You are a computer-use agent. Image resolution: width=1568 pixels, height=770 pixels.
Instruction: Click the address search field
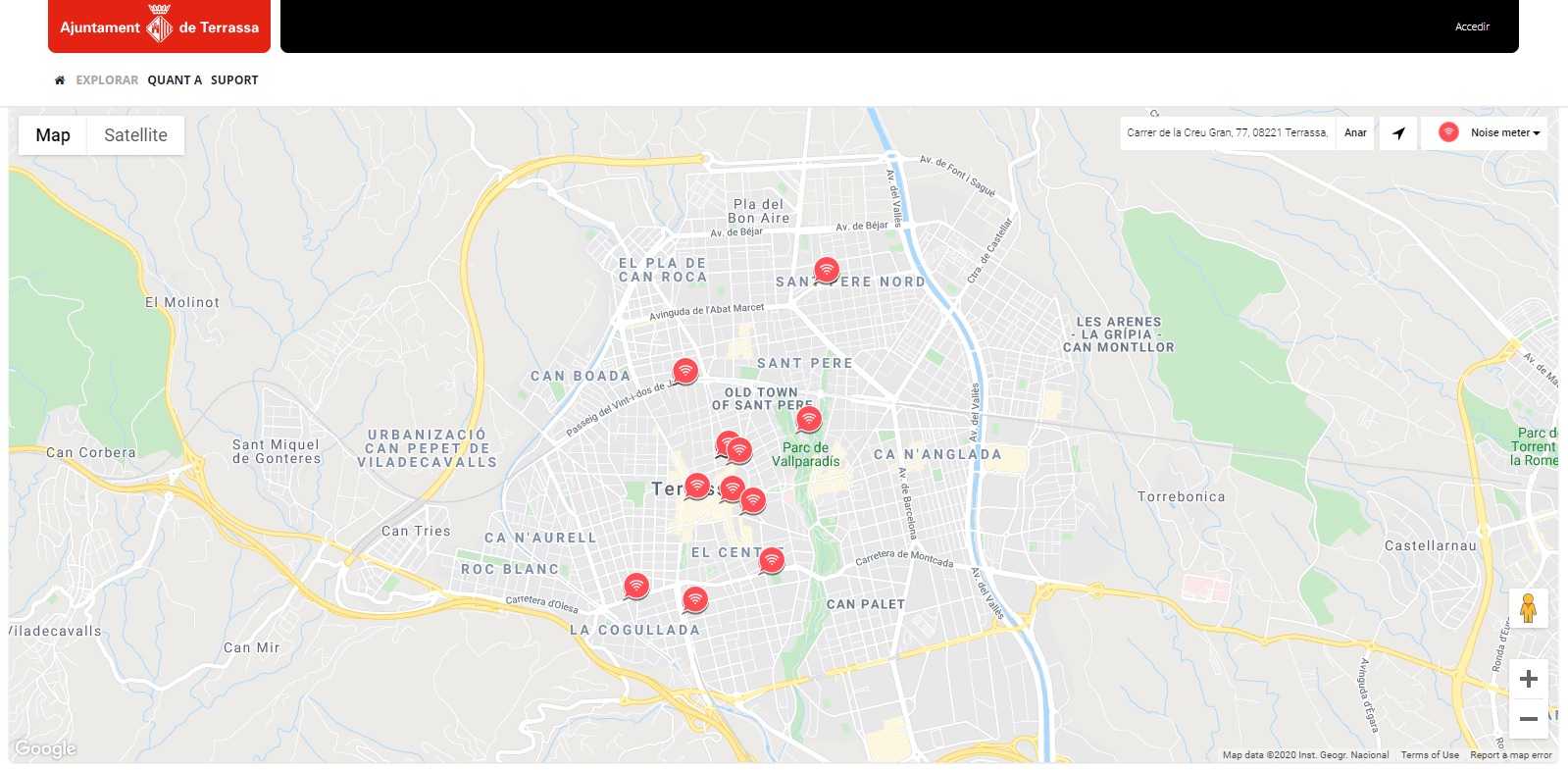tap(1228, 132)
